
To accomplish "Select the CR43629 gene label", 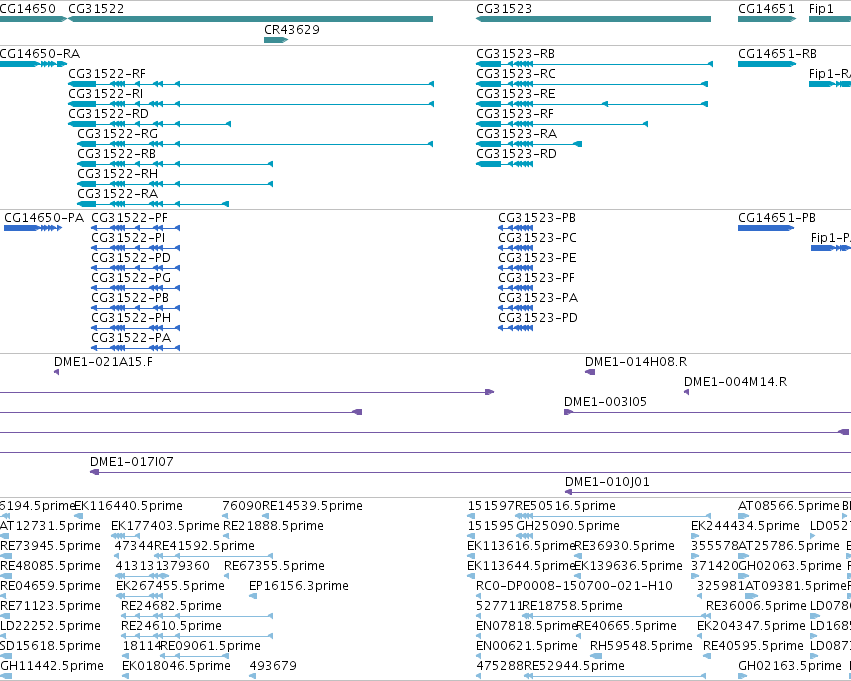I will click(x=292, y=30).
